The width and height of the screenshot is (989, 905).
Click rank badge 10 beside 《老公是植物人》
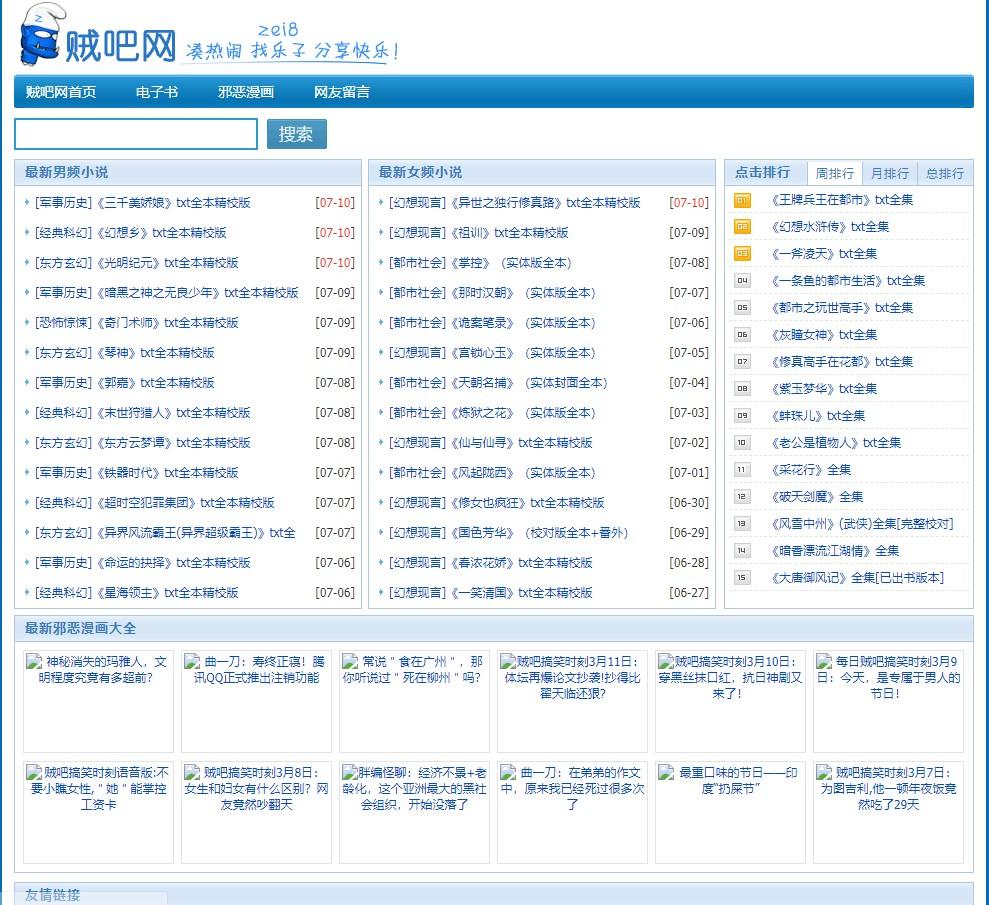coord(742,443)
